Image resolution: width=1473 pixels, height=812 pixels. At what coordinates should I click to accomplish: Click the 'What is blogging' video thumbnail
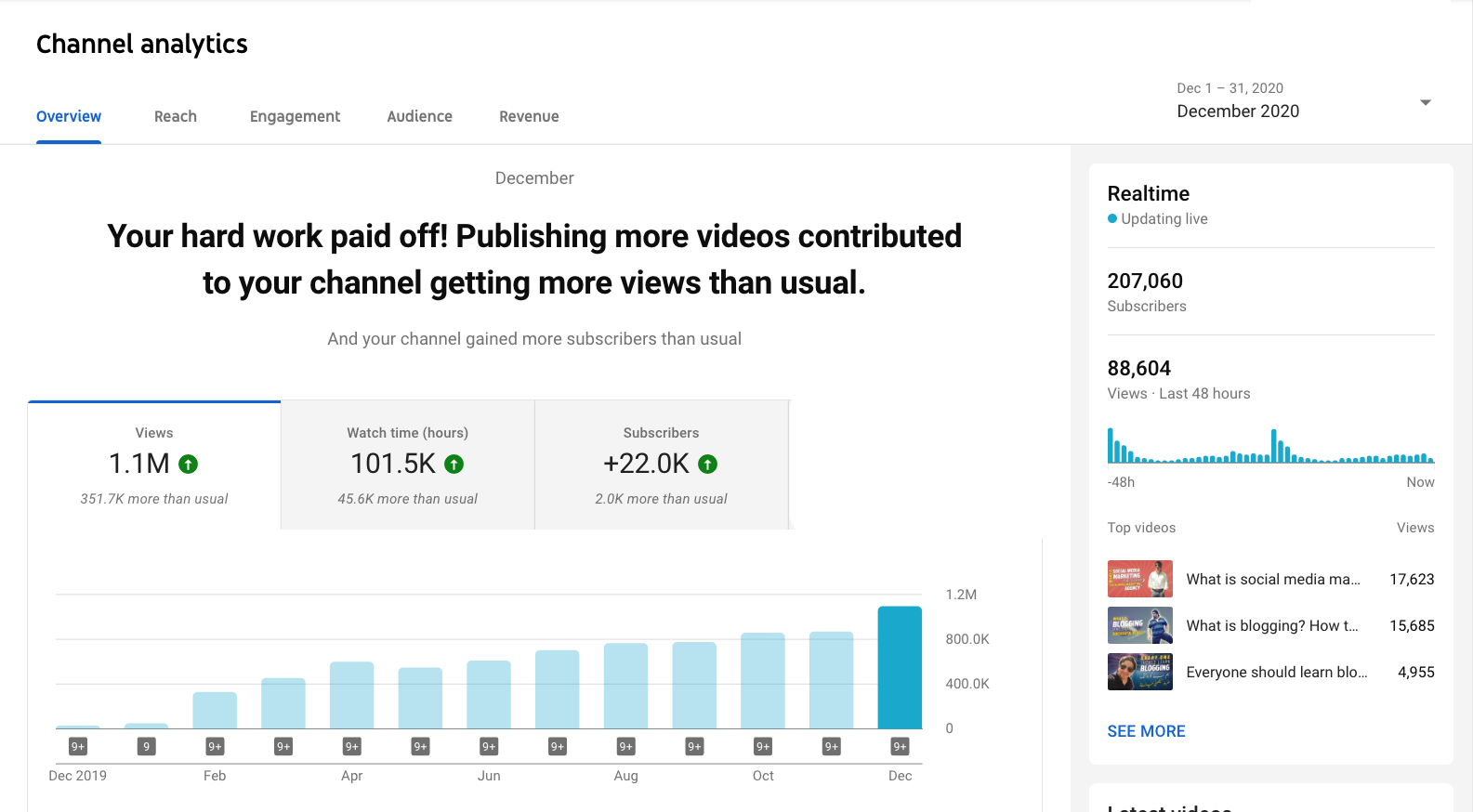click(1139, 625)
